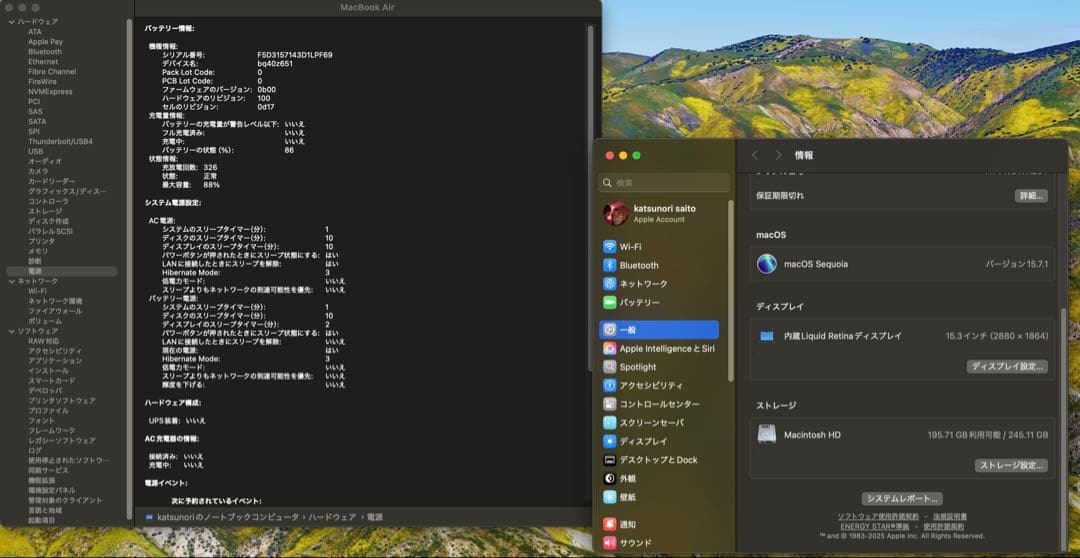Click the ディスプレイ設定... button
Screen dimensions: 1080x558
[1008, 367]
